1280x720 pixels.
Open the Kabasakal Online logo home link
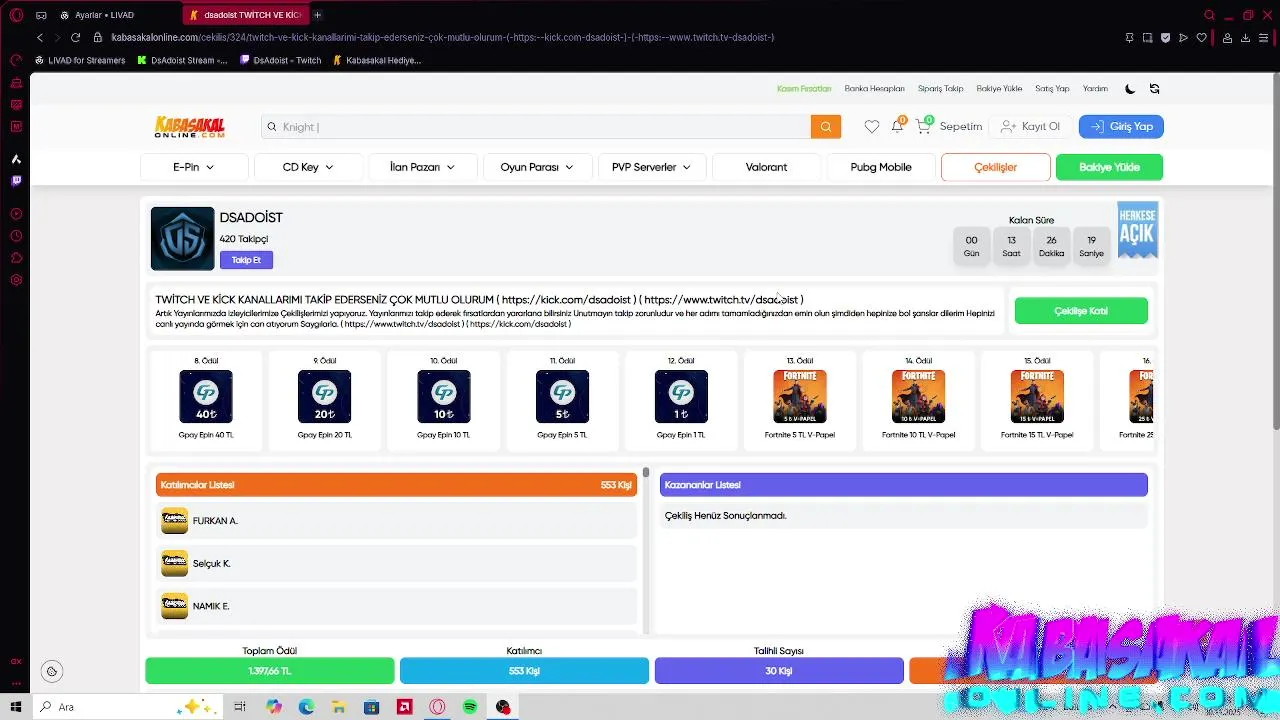pos(190,127)
